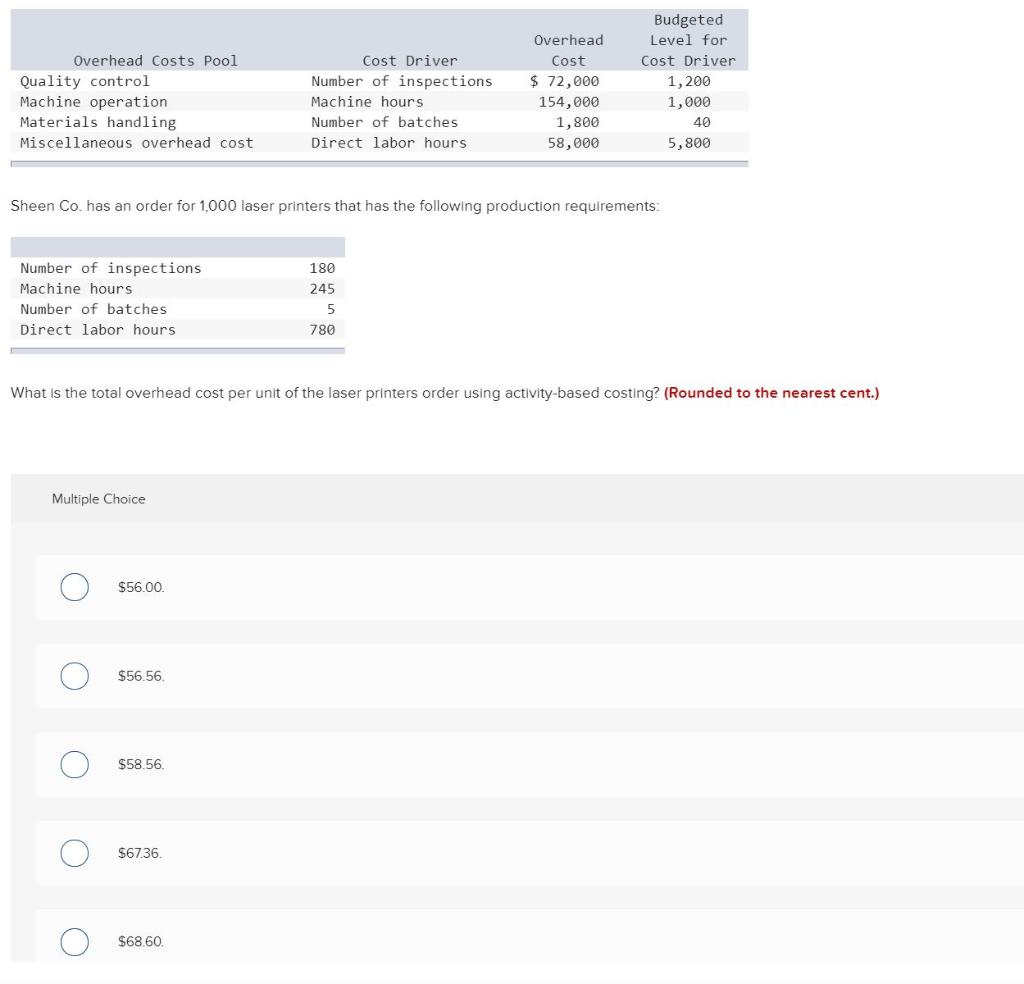Click the 'Quality control' row label
This screenshot has width=1024, height=984.
tap(85, 81)
